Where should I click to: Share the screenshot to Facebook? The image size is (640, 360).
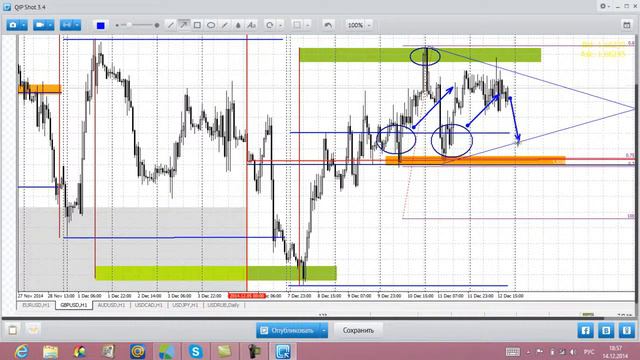585,330
